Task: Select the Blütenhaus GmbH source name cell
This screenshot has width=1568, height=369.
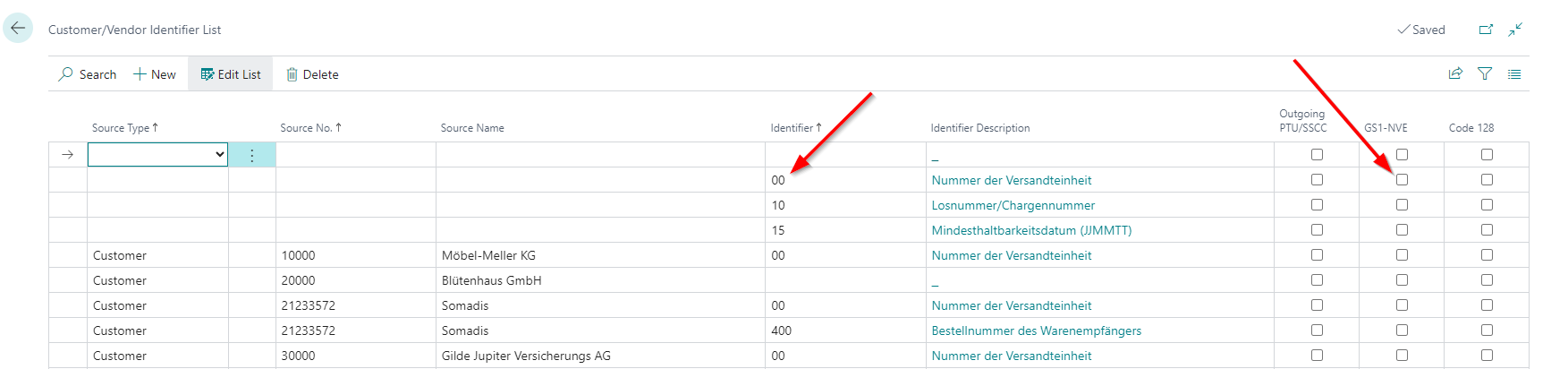Action: (x=491, y=280)
